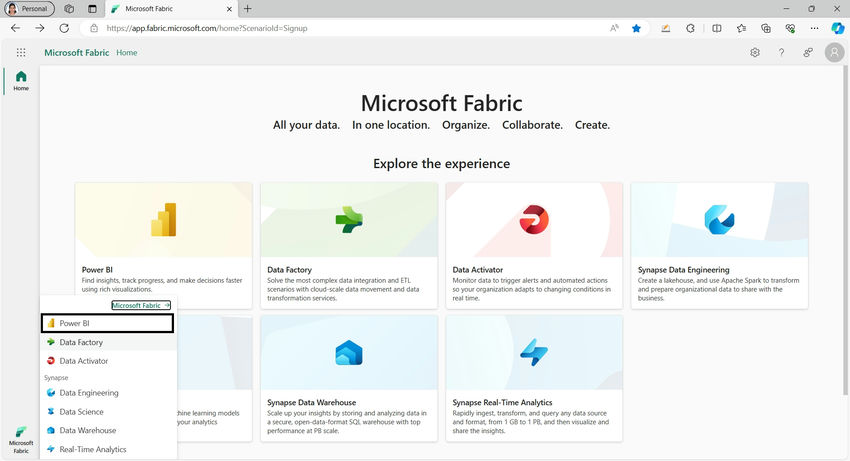Click the Data Factory green arrow icon

click(349, 220)
